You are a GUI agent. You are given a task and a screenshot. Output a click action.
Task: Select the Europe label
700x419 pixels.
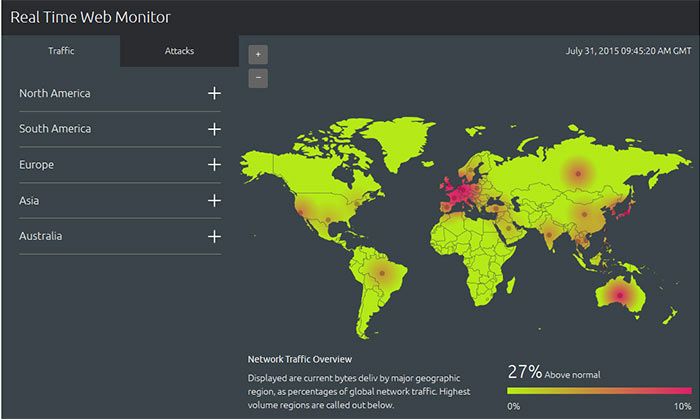pos(36,165)
